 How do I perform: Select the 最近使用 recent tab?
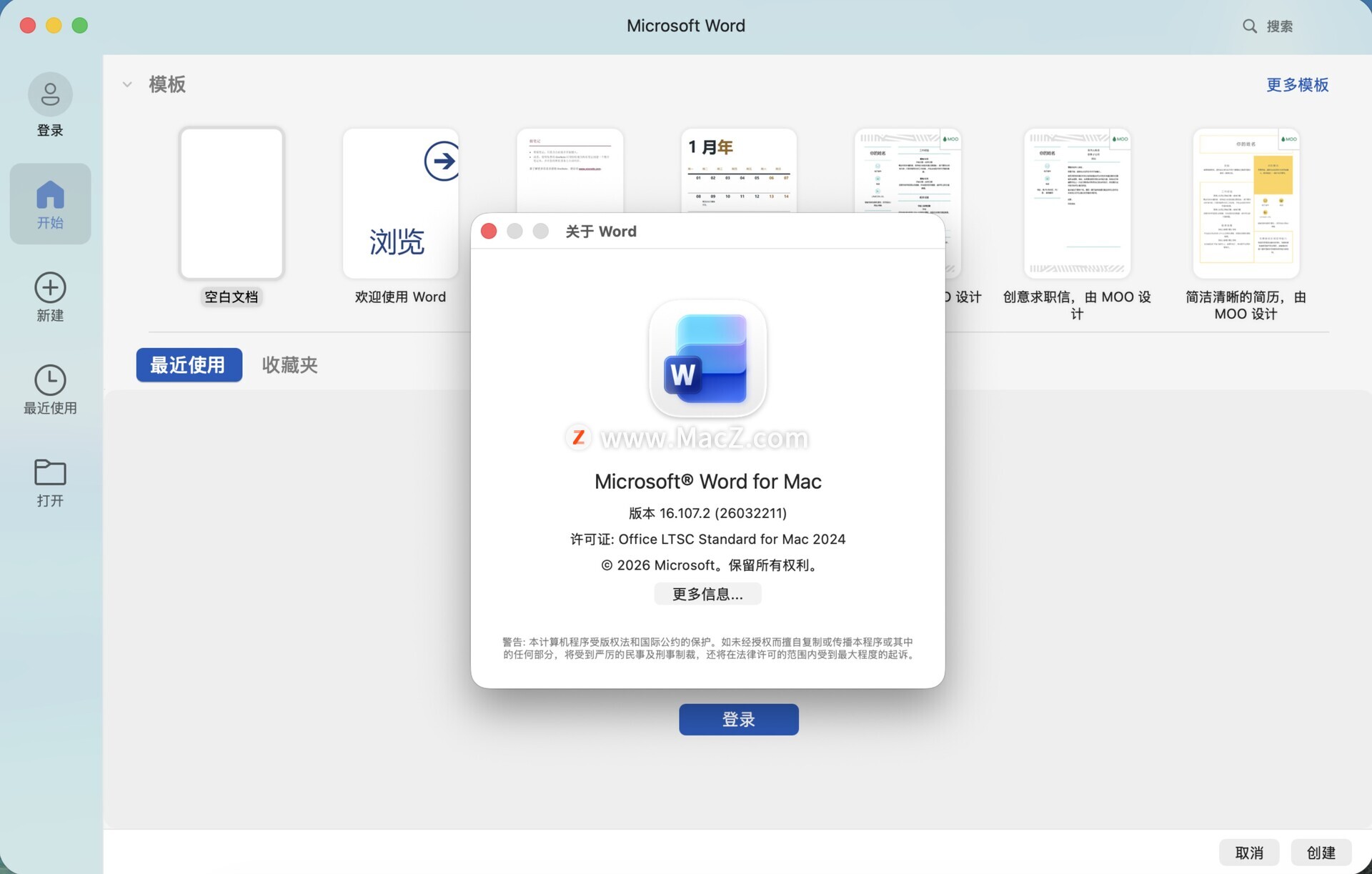(189, 365)
